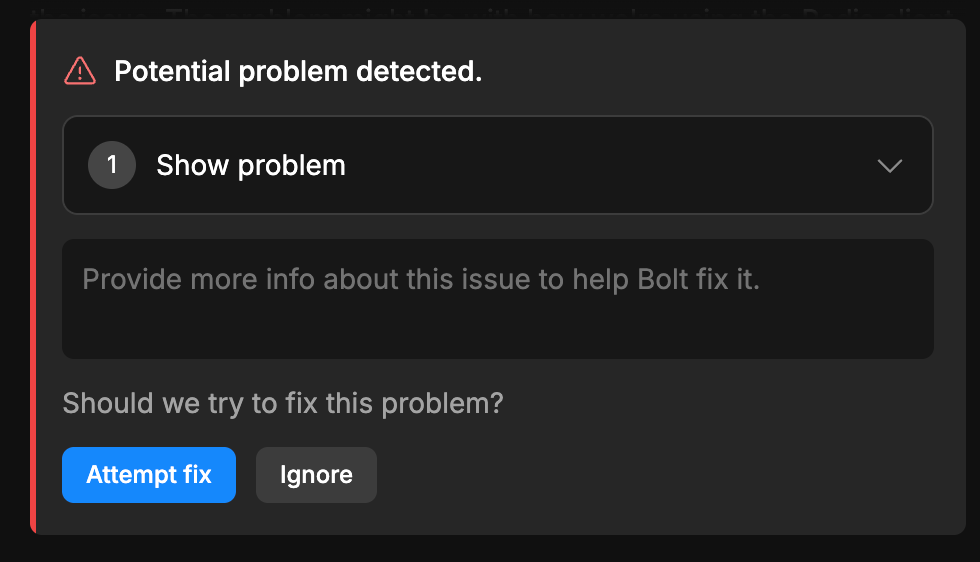Click empty space right of Ignore button
Viewport: 980px width, 562px height.
click(x=650, y=475)
